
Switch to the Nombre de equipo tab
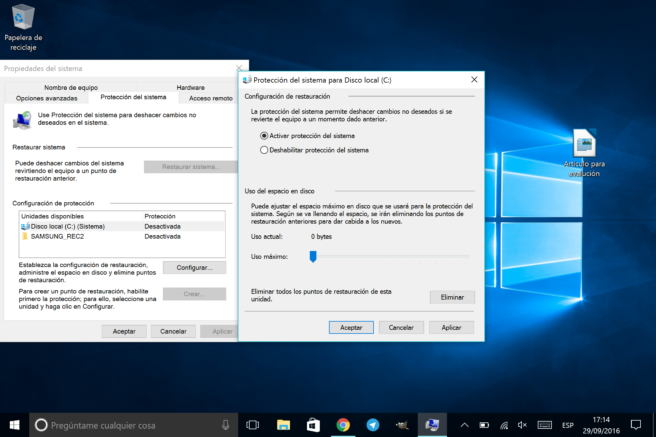click(x=71, y=87)
